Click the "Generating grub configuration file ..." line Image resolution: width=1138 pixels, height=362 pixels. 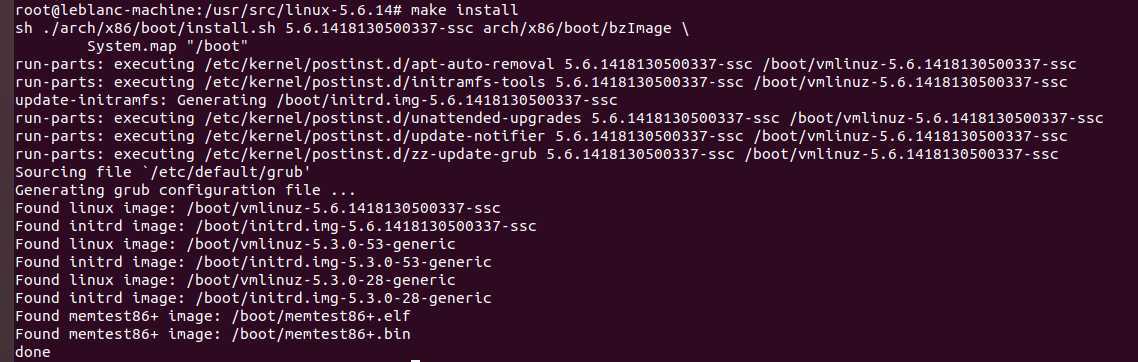(185, 190)
